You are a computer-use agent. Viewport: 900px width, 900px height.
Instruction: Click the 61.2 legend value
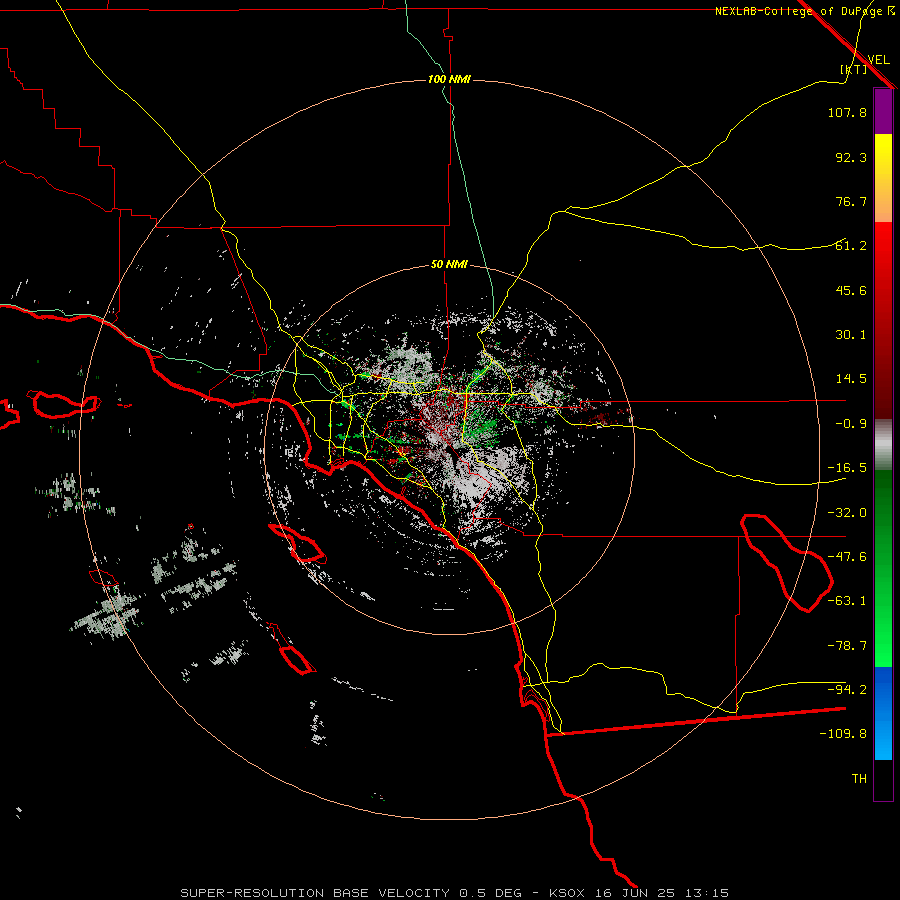(851, 246)
